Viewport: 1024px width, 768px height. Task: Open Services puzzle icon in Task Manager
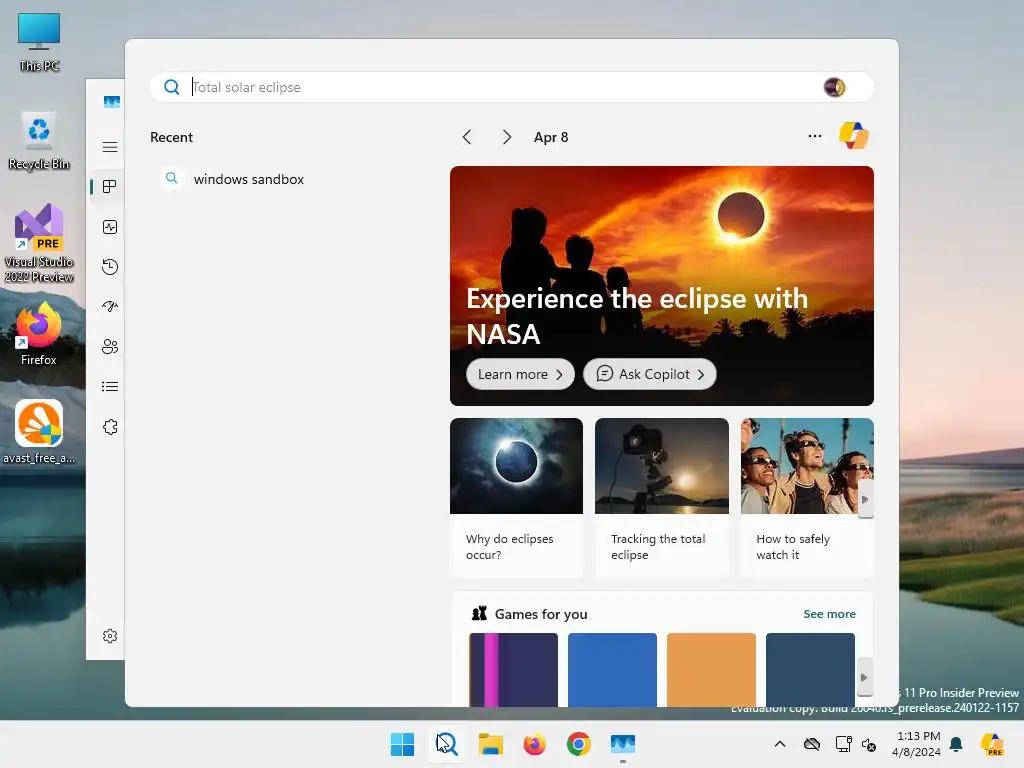click(110, 426)
